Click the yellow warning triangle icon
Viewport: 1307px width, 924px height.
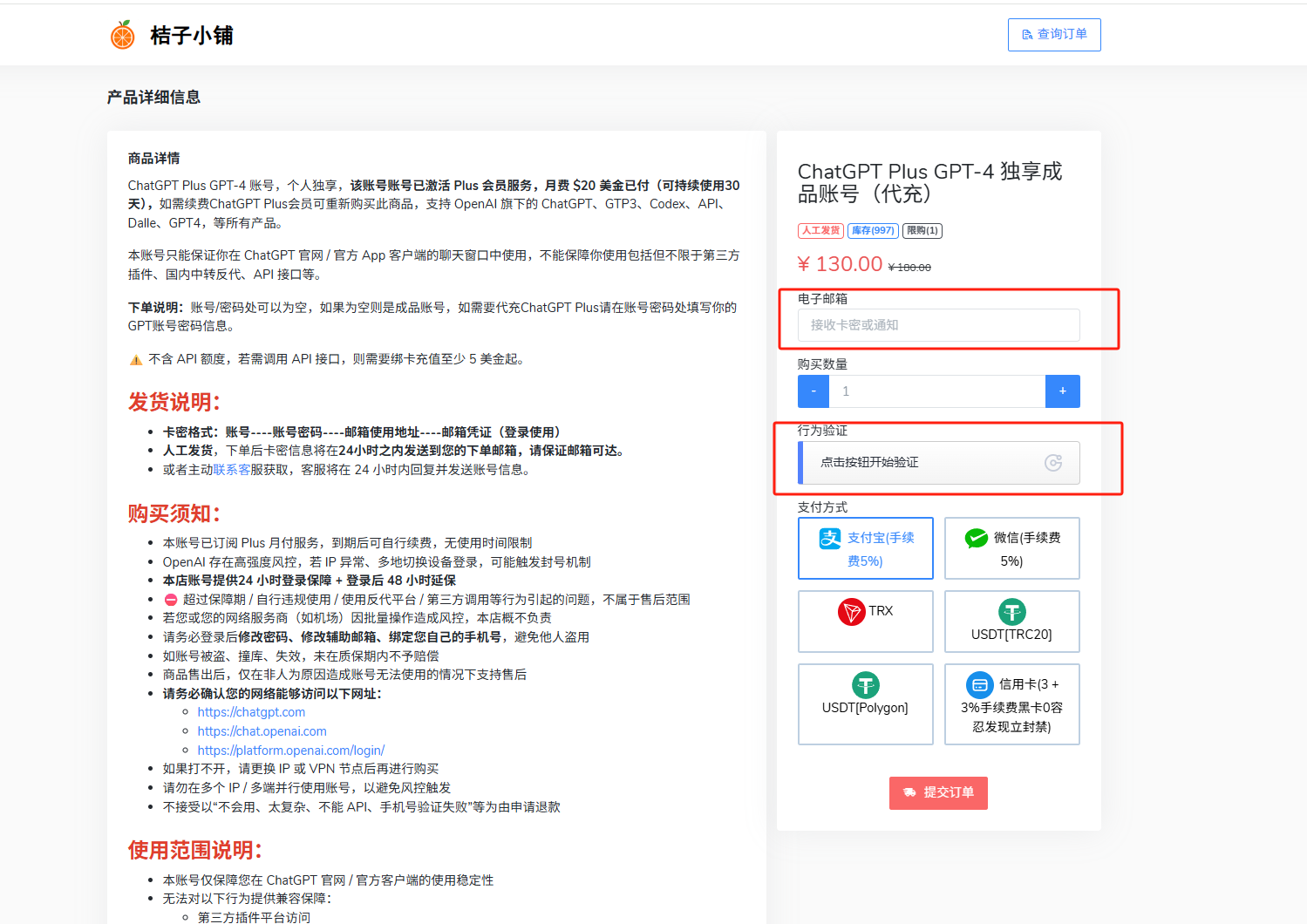tap(136, 360)
